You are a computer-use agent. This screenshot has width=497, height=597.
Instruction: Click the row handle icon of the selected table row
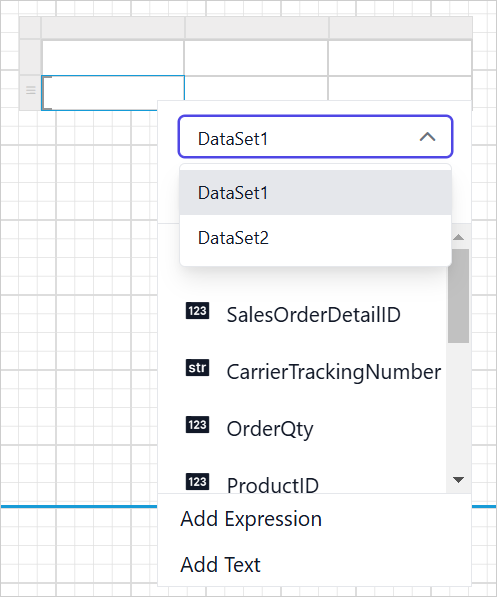pos(30,90)
